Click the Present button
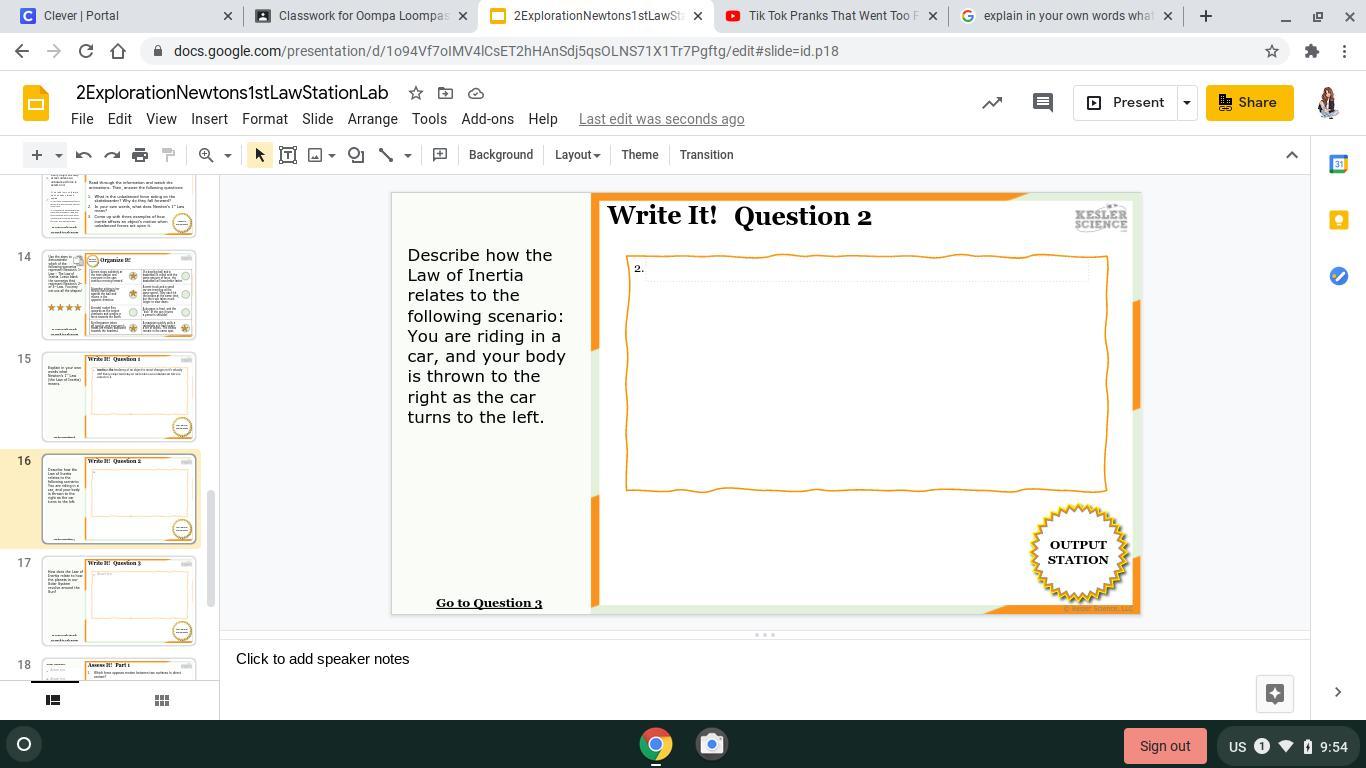Viewport: 1366px width, 768px height. 1125,103
